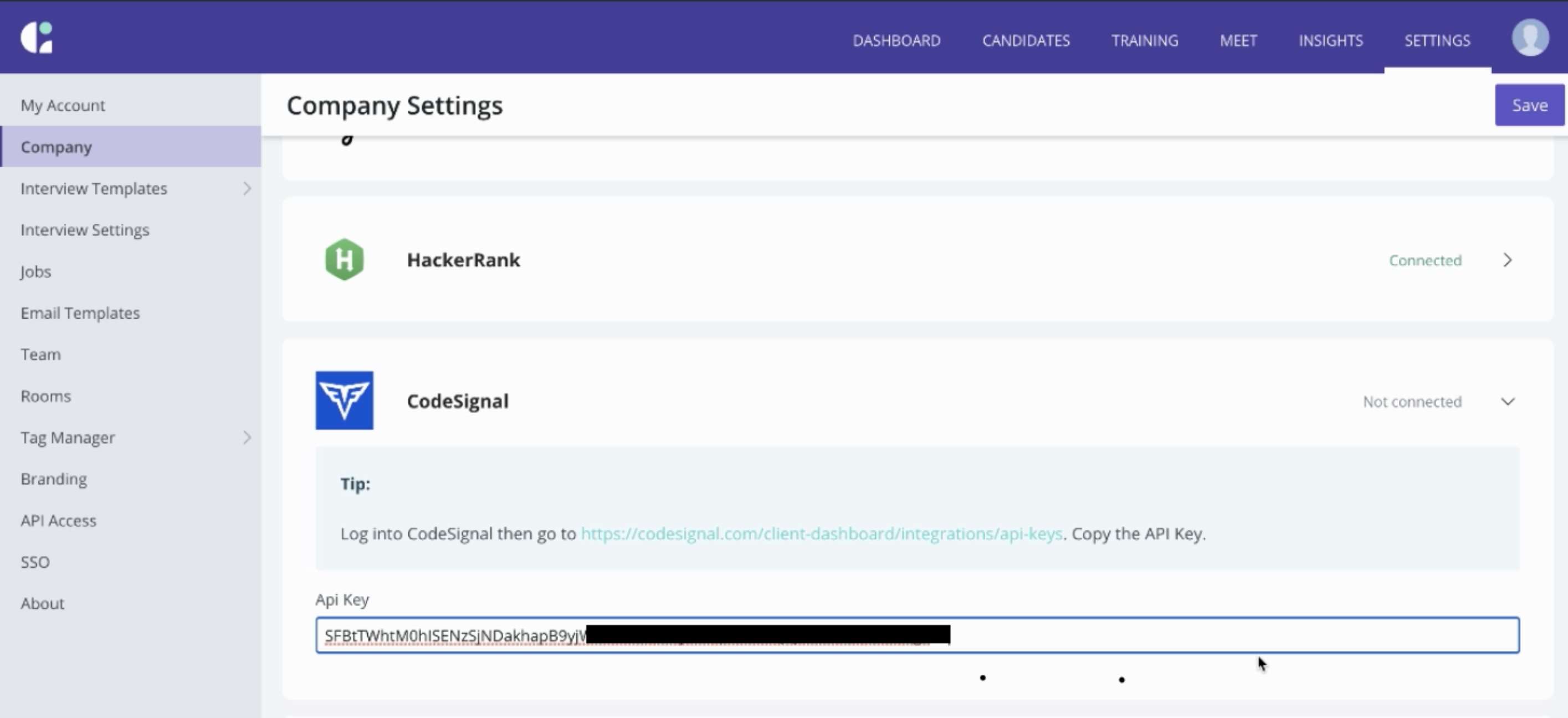The image size is (1568, 718).
Task: Open the MEET section
Action: pos(1238,40)
